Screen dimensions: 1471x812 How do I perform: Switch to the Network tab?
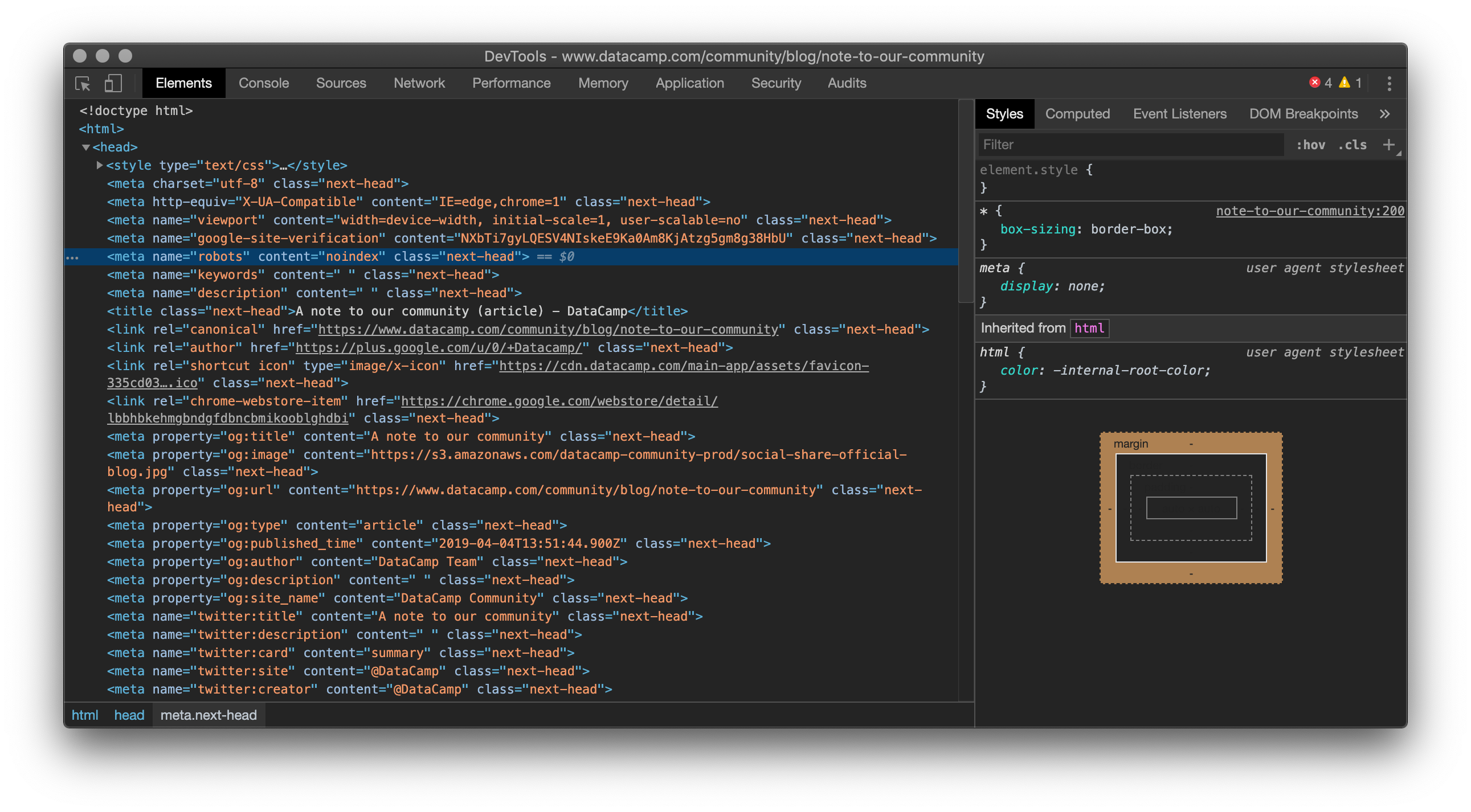pyautogui.click(x=419, y=83)
